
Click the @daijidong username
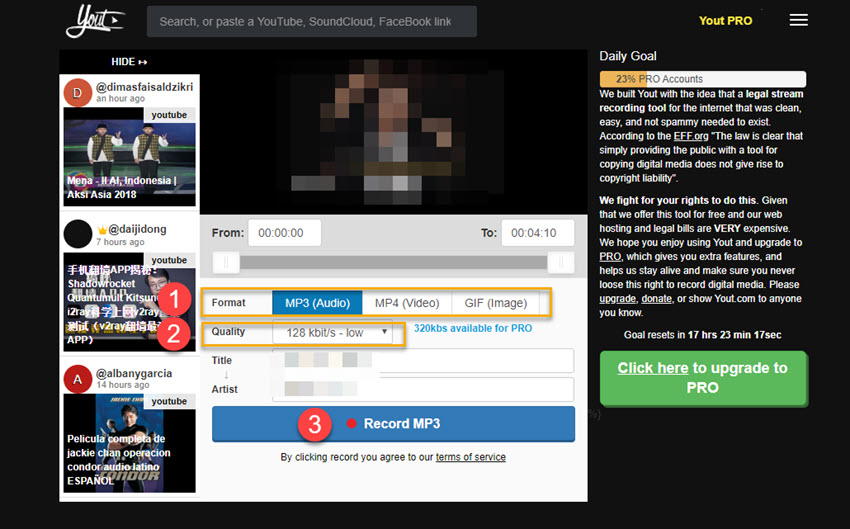137,229
